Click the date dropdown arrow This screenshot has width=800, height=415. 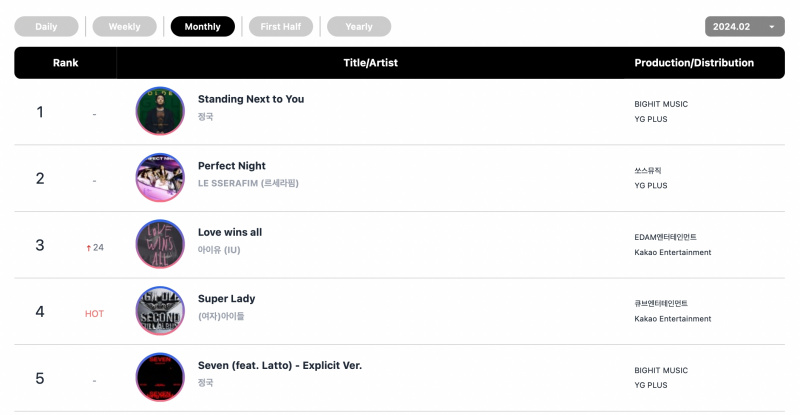772,27
